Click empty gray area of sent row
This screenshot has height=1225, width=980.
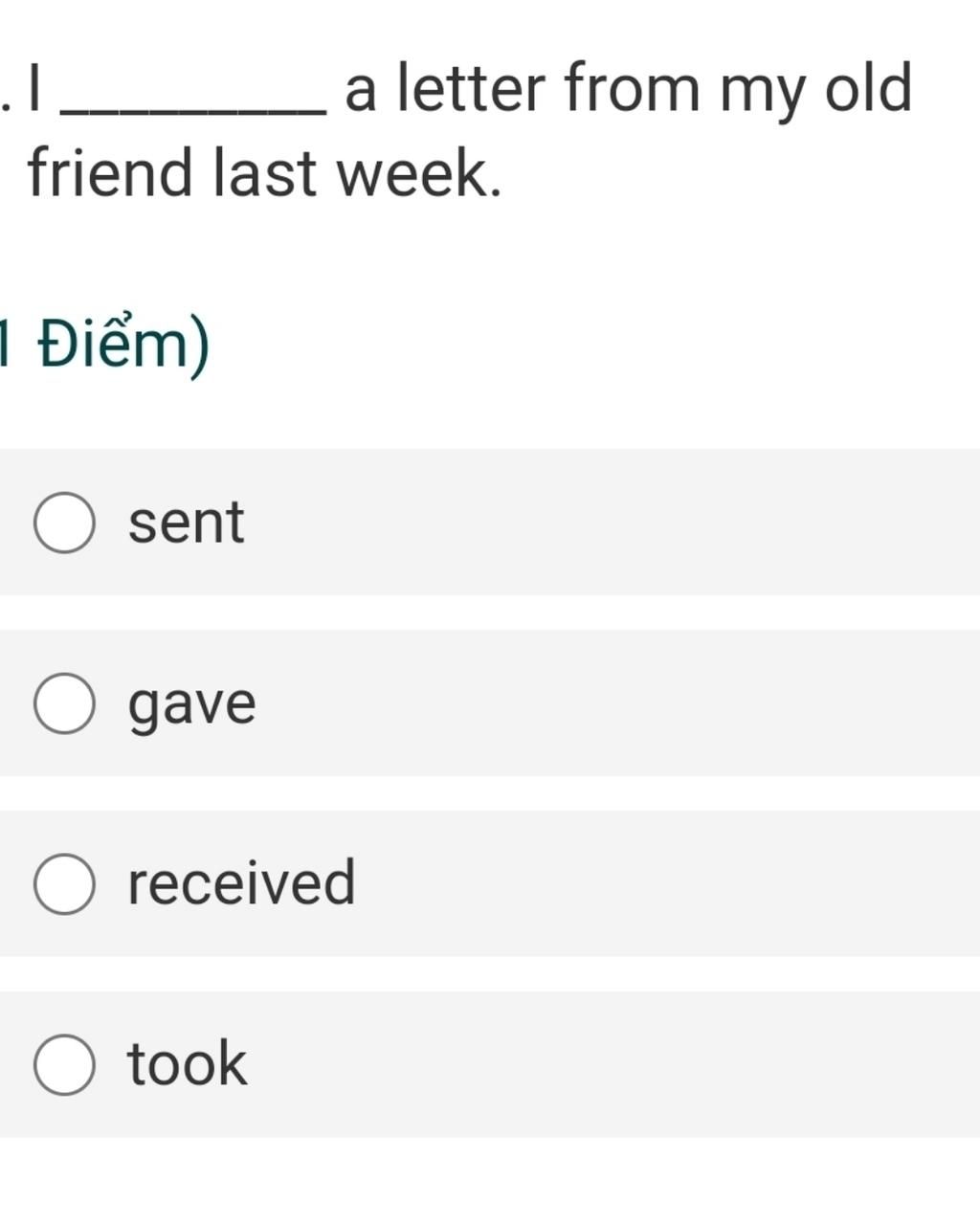612,523
